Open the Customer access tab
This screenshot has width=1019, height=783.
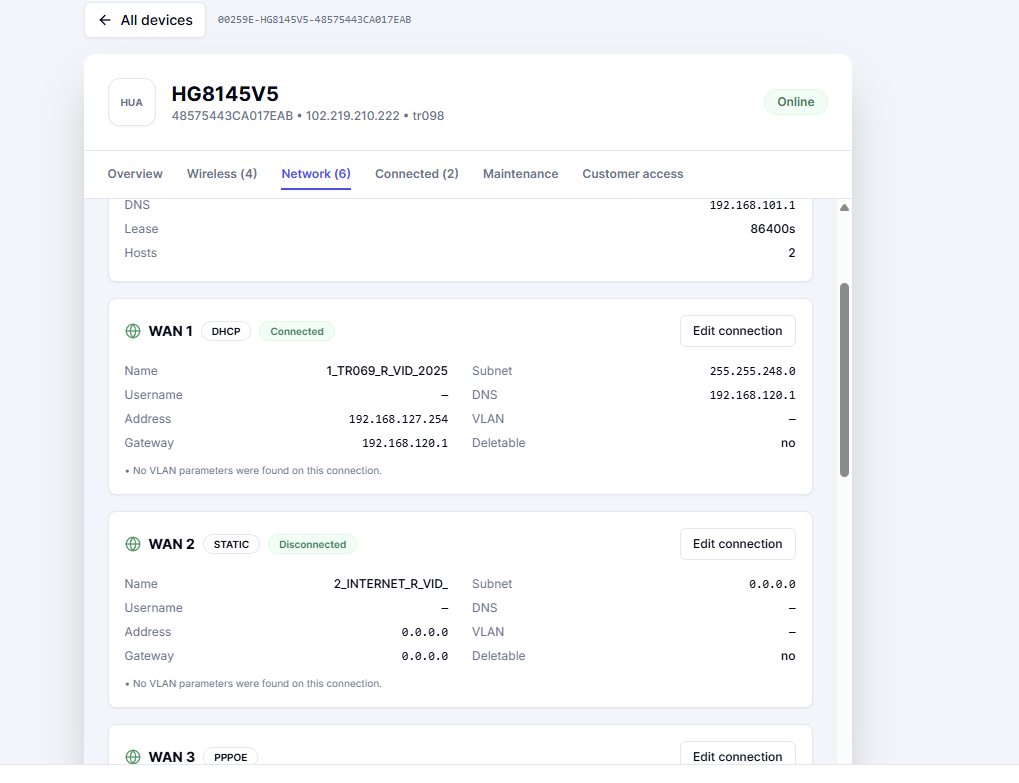(633, 174)
